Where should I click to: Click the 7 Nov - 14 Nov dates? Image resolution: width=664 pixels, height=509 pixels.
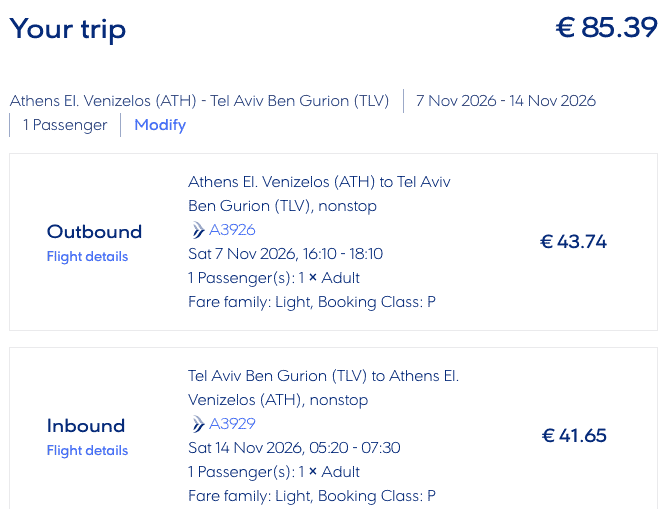point(505,101)
